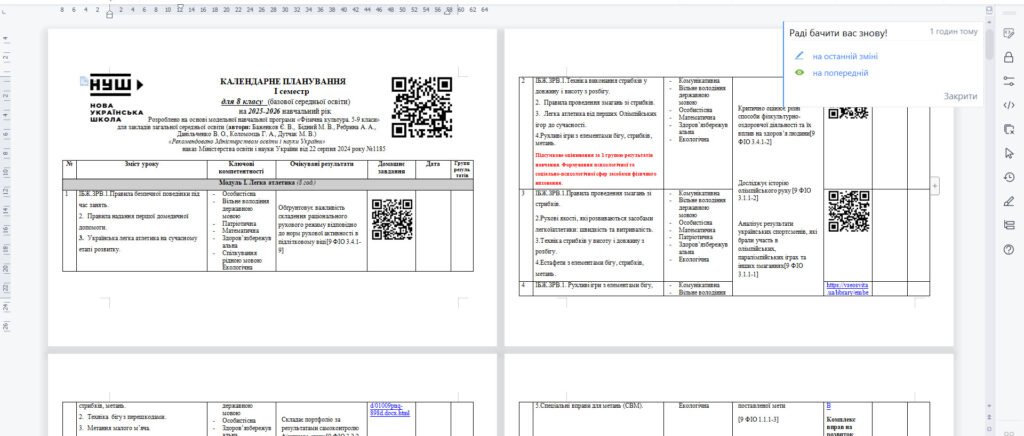Open the settings sliders icon in sidebar
Viewport: 1024px width, 436px height.
[1009, 81]
